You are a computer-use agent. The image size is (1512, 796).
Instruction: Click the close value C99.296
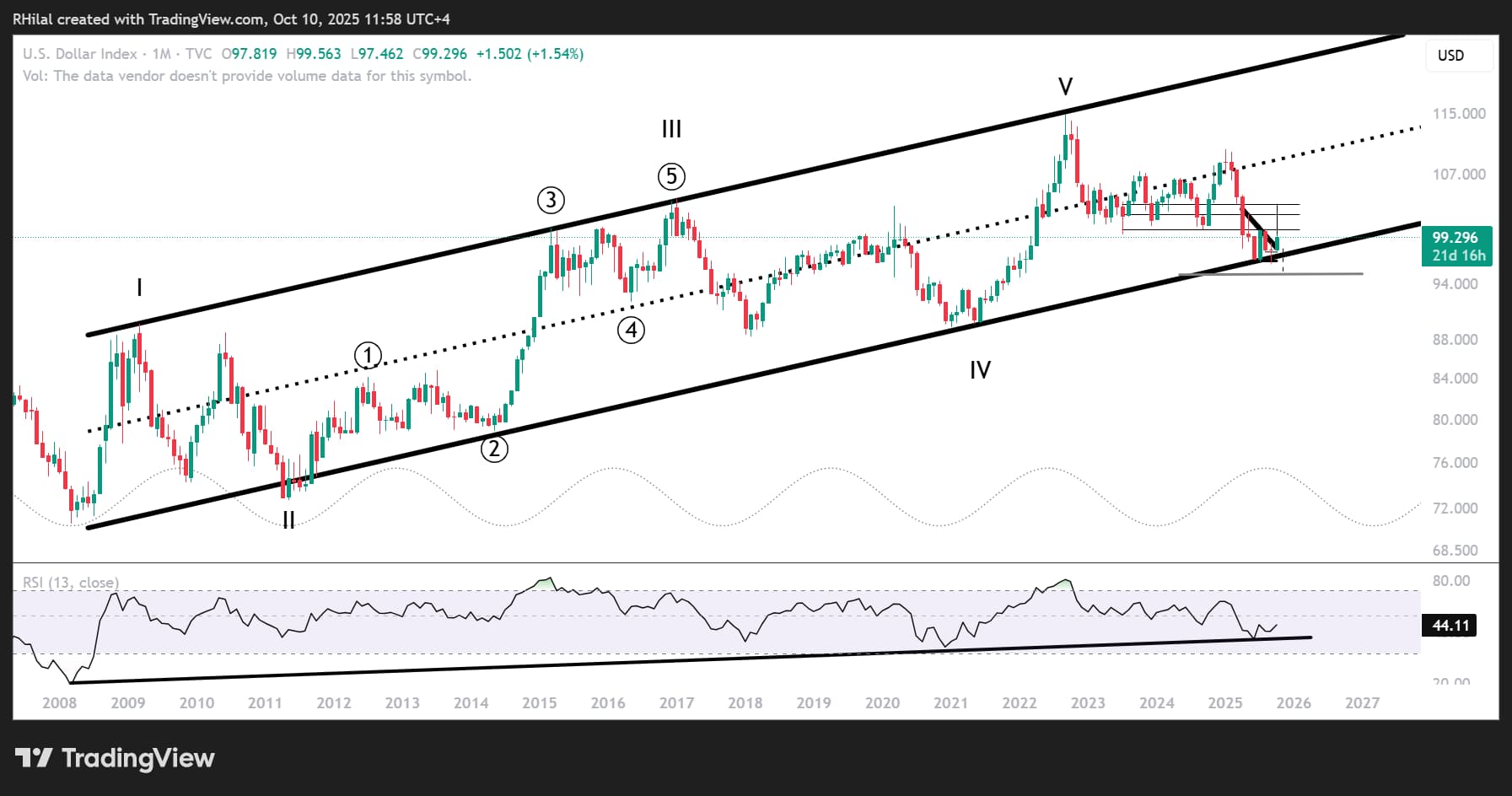440,54
